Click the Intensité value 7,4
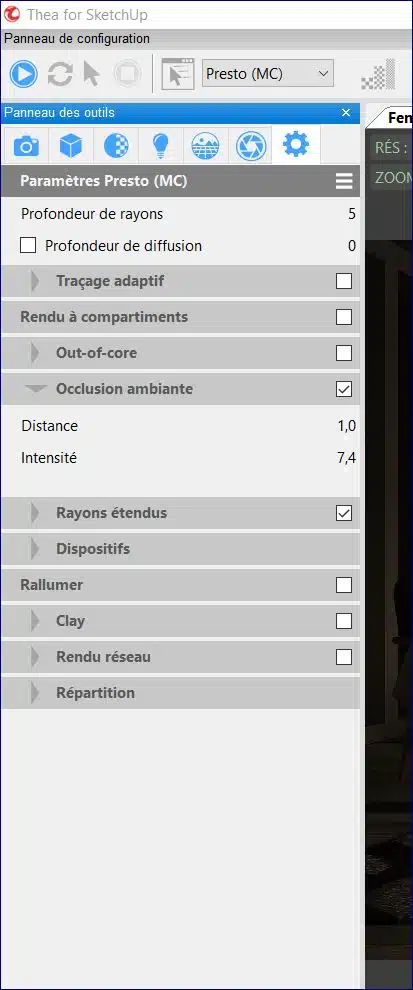 (346, 458)
